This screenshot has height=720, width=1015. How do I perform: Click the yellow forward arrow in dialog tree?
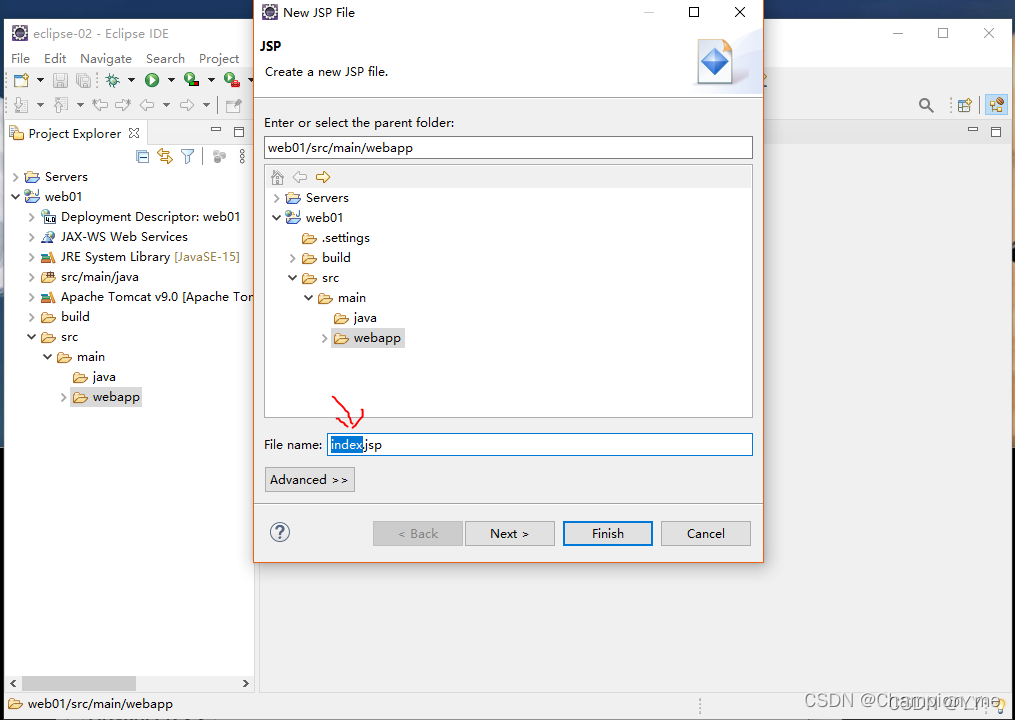323,177
